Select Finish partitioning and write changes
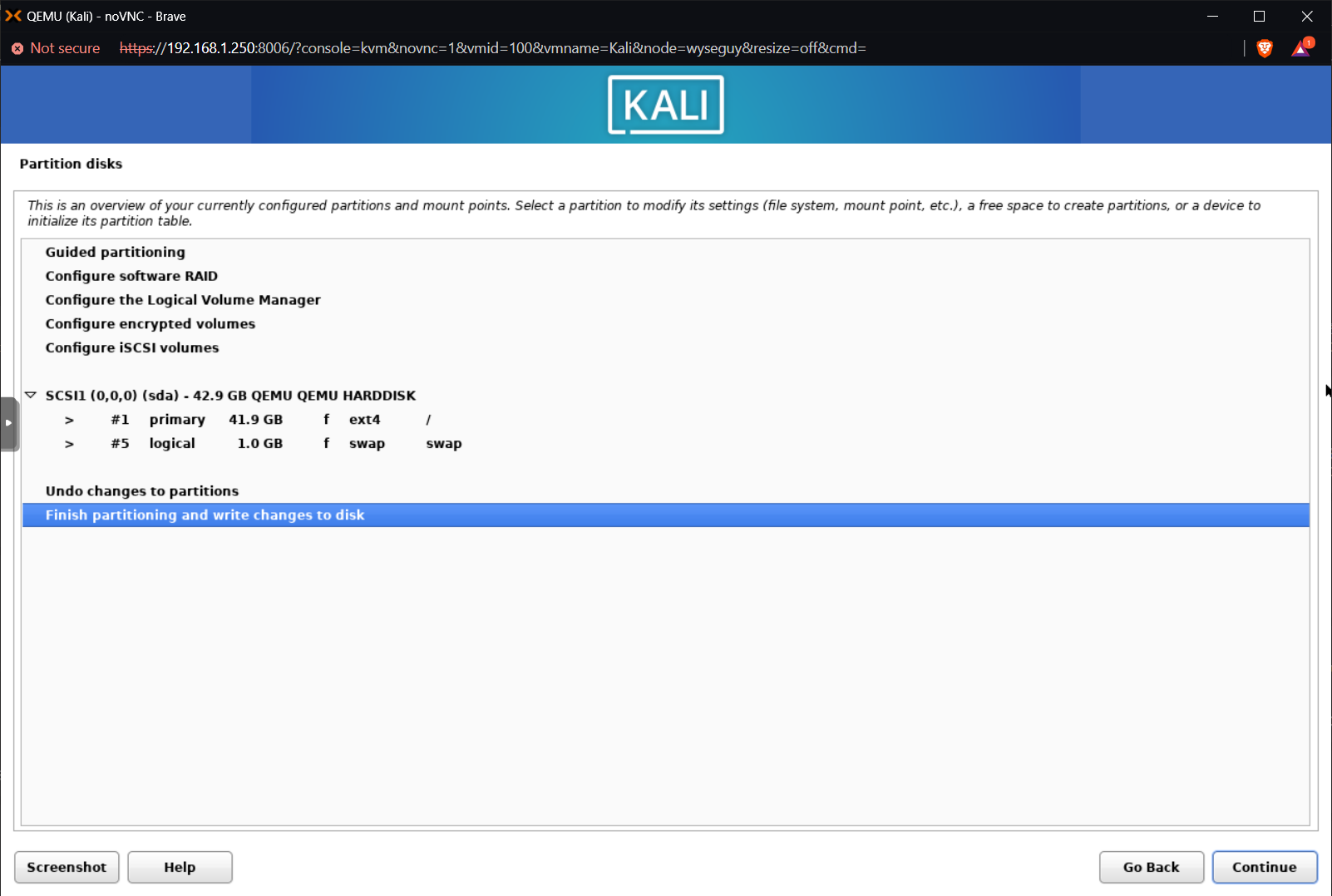The height and width of the screenshot is (896, 1332). click(x=665, y=515)
